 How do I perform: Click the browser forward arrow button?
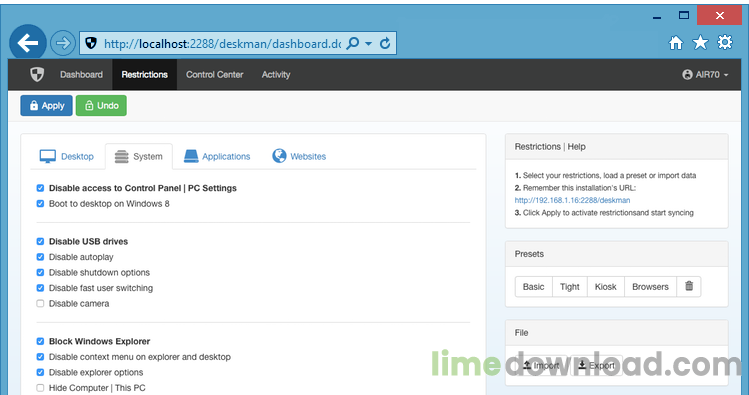tap(63, 43)
